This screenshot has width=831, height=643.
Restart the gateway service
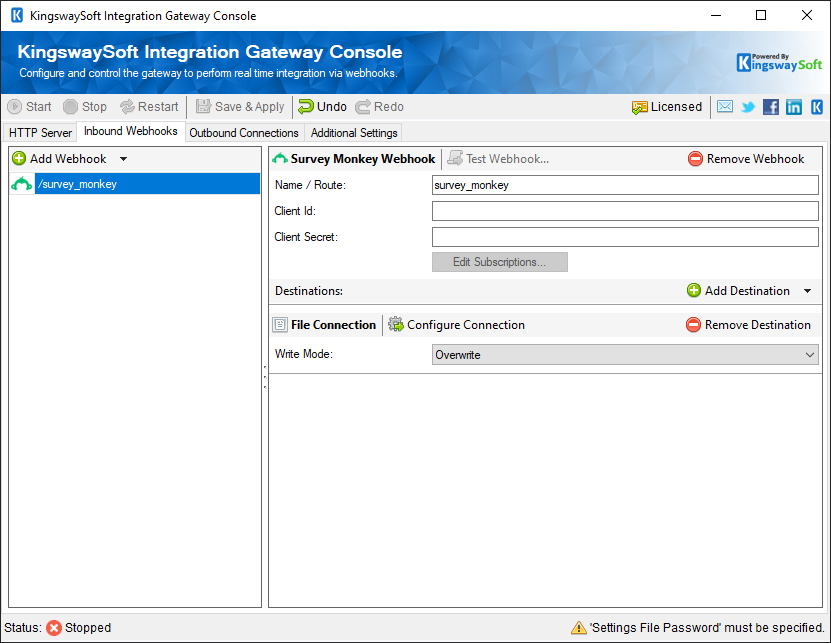pyautogui.click(x=149, y=107)
